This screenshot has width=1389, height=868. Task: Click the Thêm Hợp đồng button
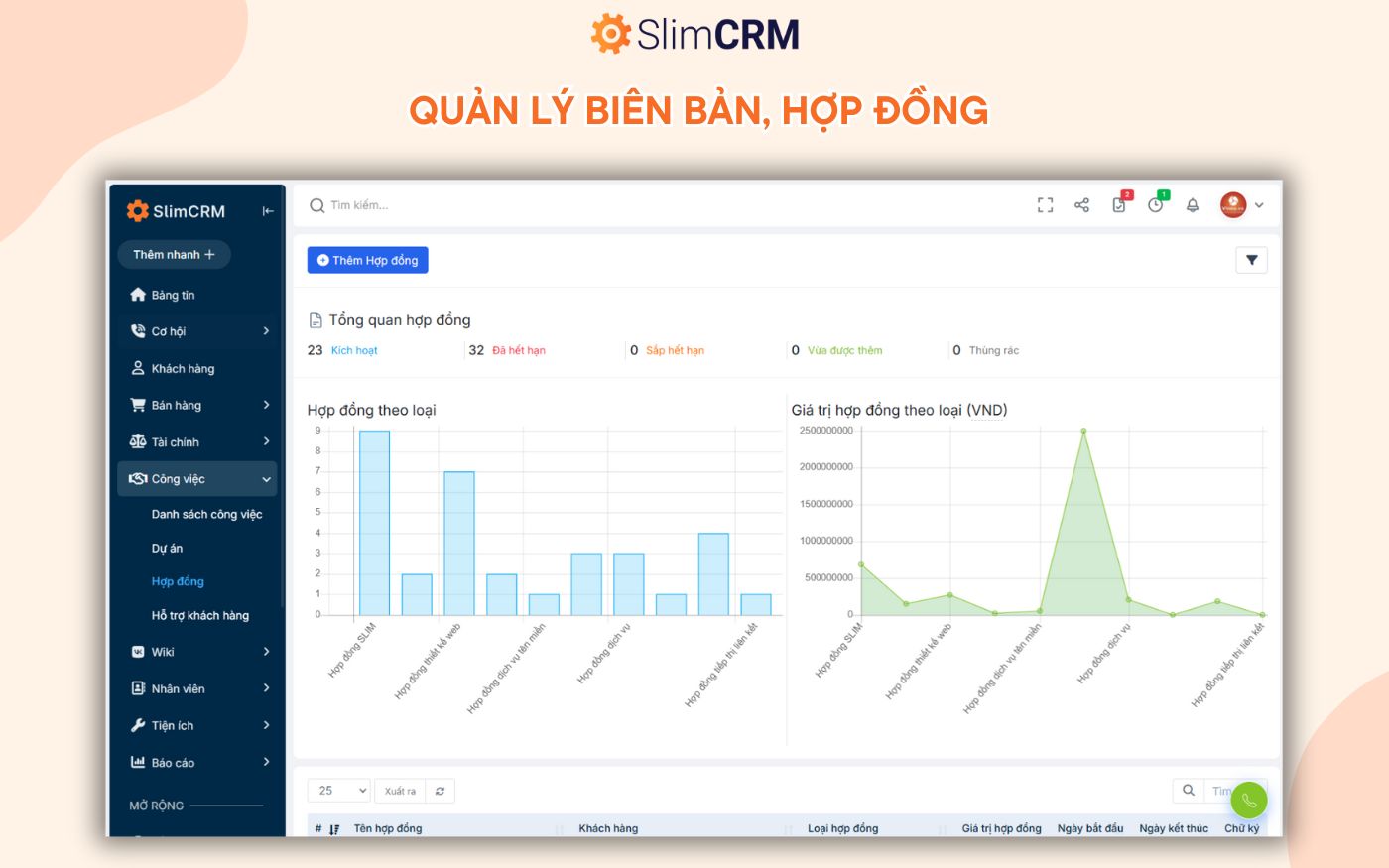pyautogui.click(x=367, y=259)
